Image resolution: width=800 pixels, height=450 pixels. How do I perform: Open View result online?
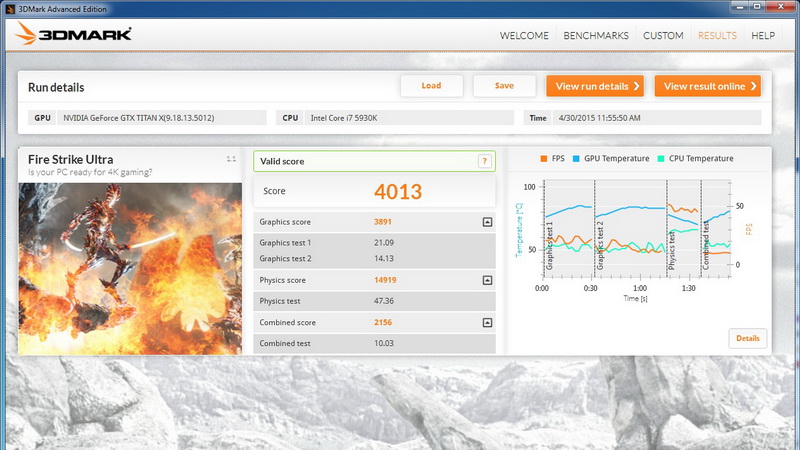click(707, 86)
